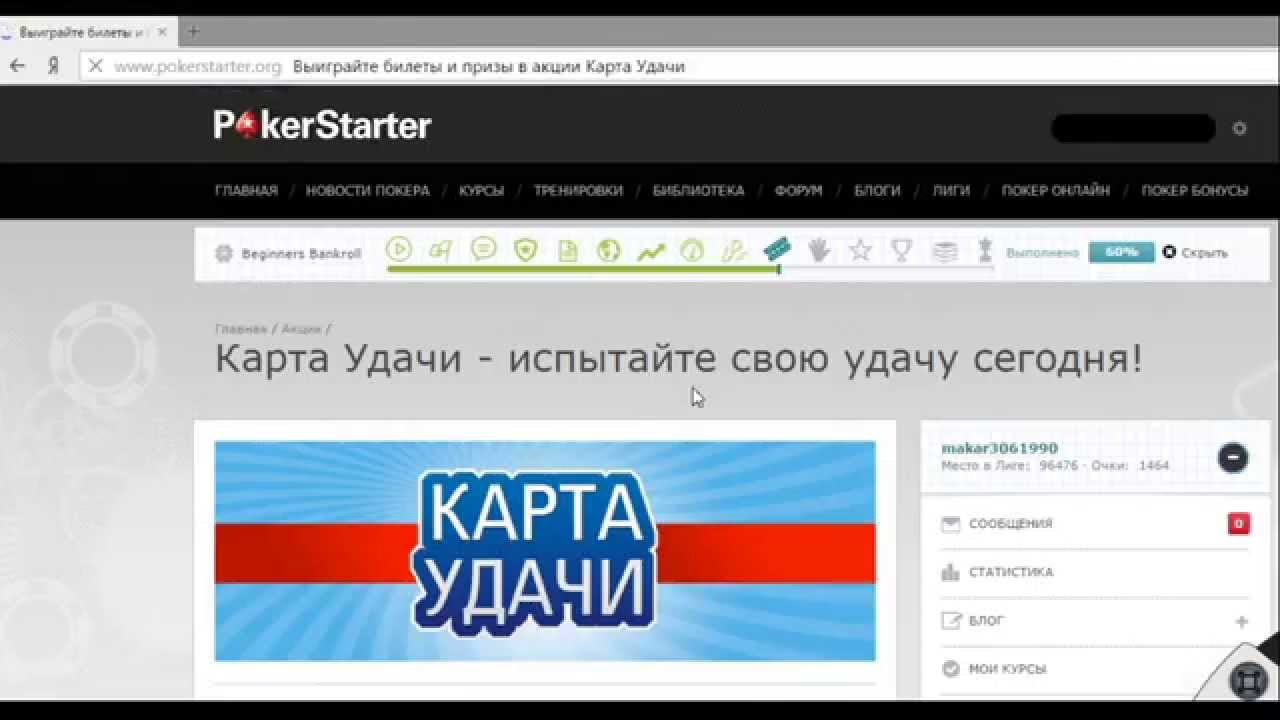Click the play icon in Beginners Bankroll bar
The image size is (1280, 720).
tap(399, 250)
